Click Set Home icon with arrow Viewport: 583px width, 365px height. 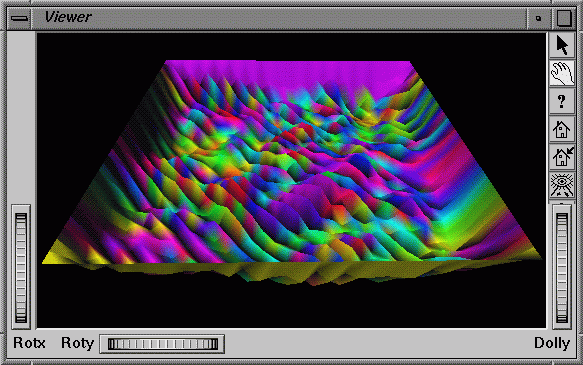coord(562,157)
